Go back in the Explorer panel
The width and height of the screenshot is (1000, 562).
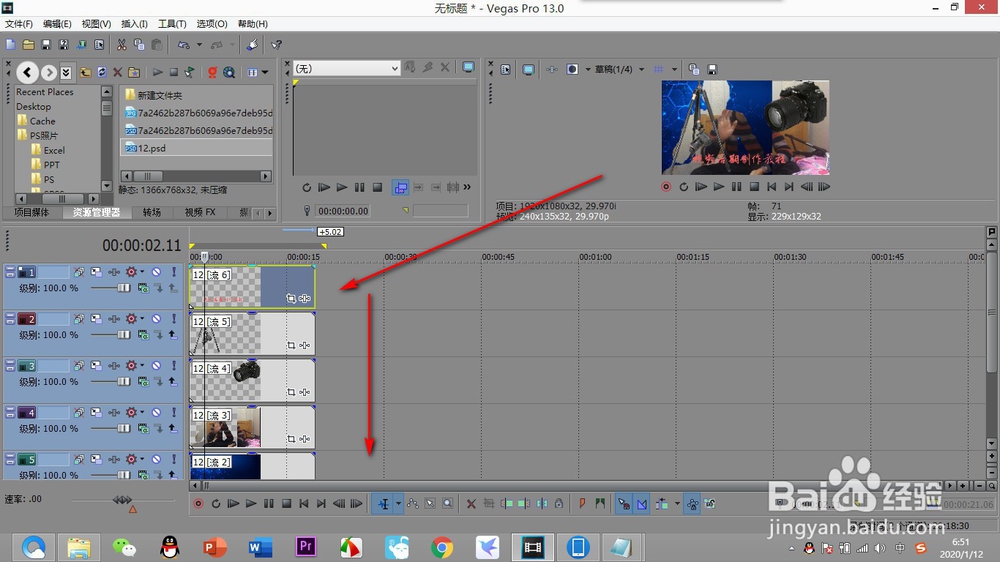click(x=27, y=72)
